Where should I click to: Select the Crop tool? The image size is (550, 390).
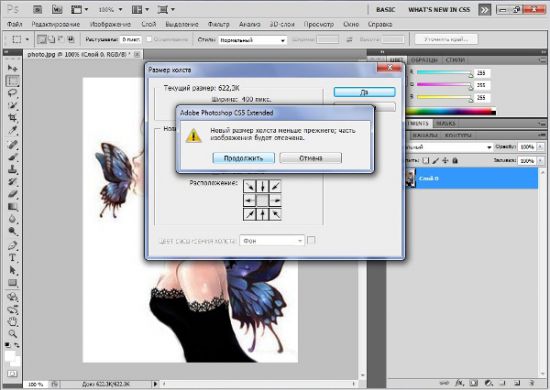(13, 117)
